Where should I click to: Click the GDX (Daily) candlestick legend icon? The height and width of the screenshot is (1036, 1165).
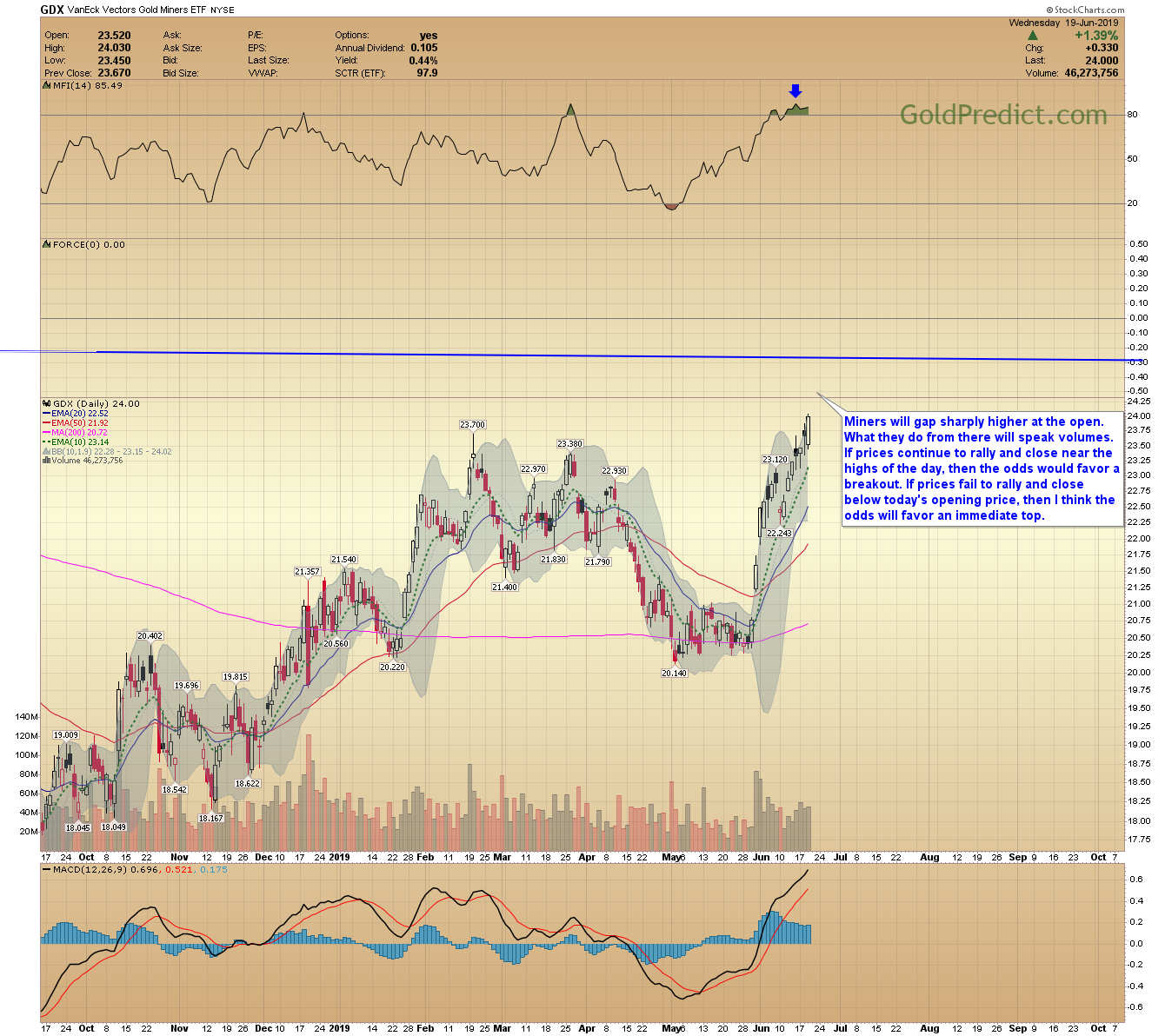coord(47,404)
